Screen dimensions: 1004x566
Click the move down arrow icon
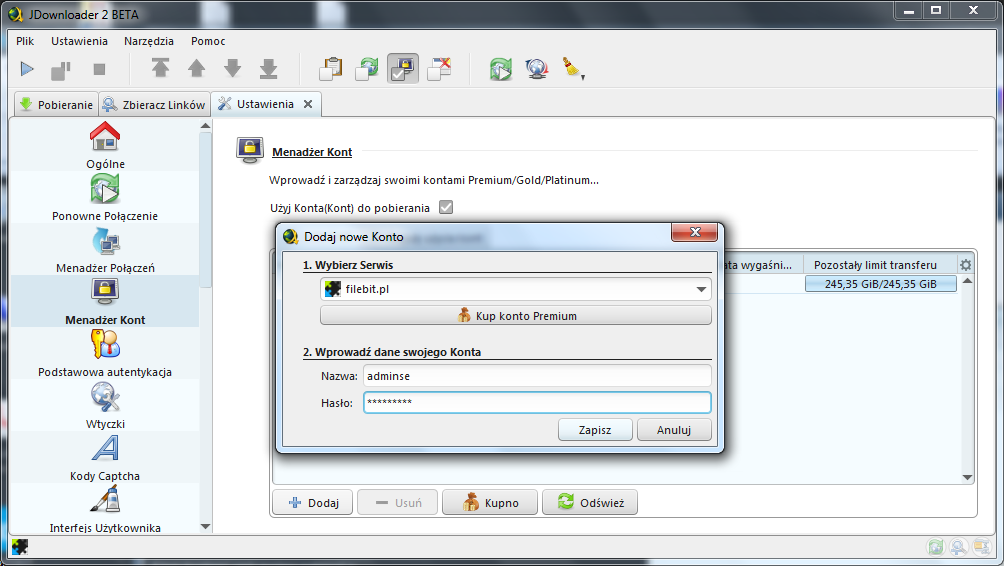pos(232,69)
